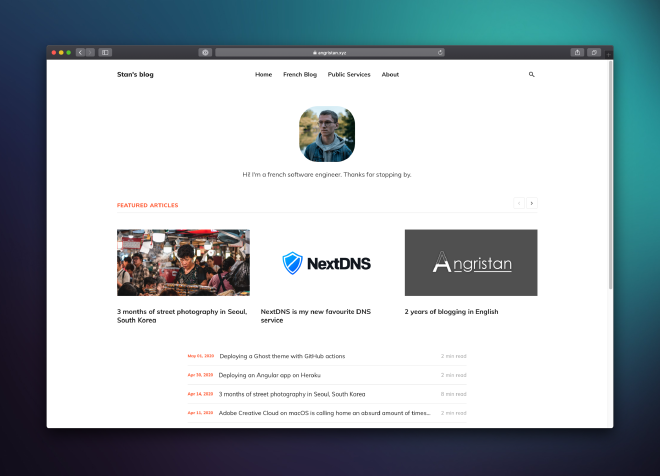Click the Angristan logo article thumbnail

tap(470, 263)
